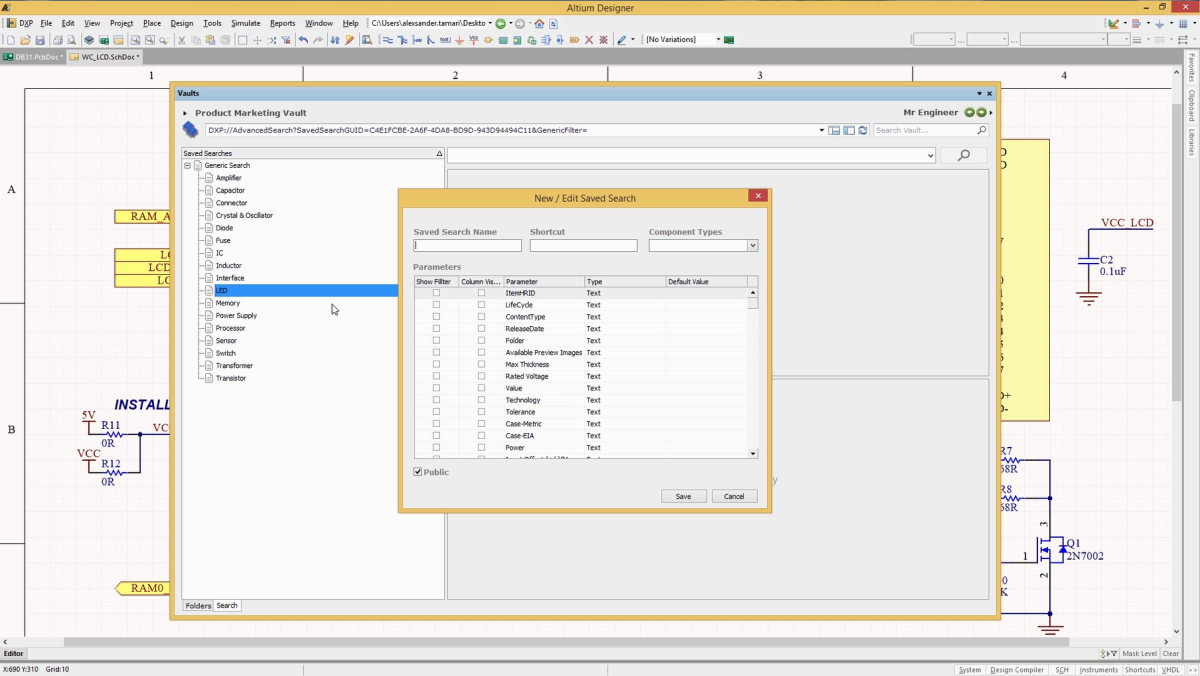
Task: Toggle Column Visible checkbox for Power
Action: [481, 448]
